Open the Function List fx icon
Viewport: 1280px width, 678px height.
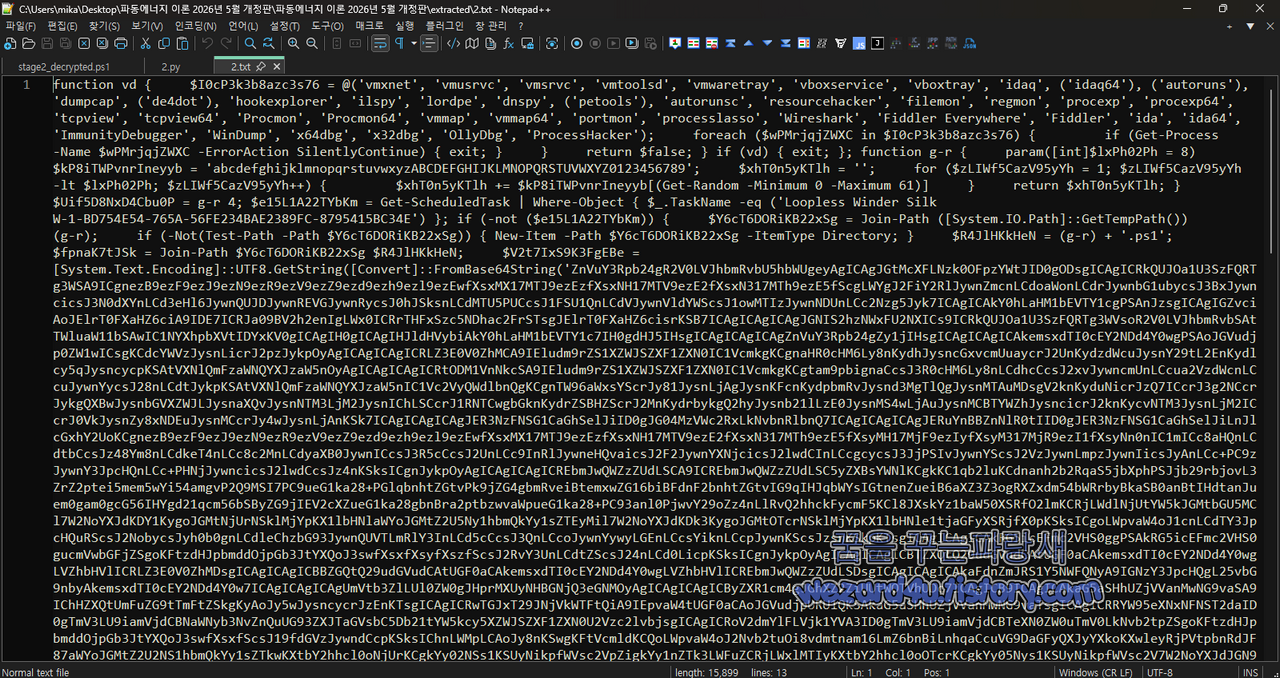508,43
